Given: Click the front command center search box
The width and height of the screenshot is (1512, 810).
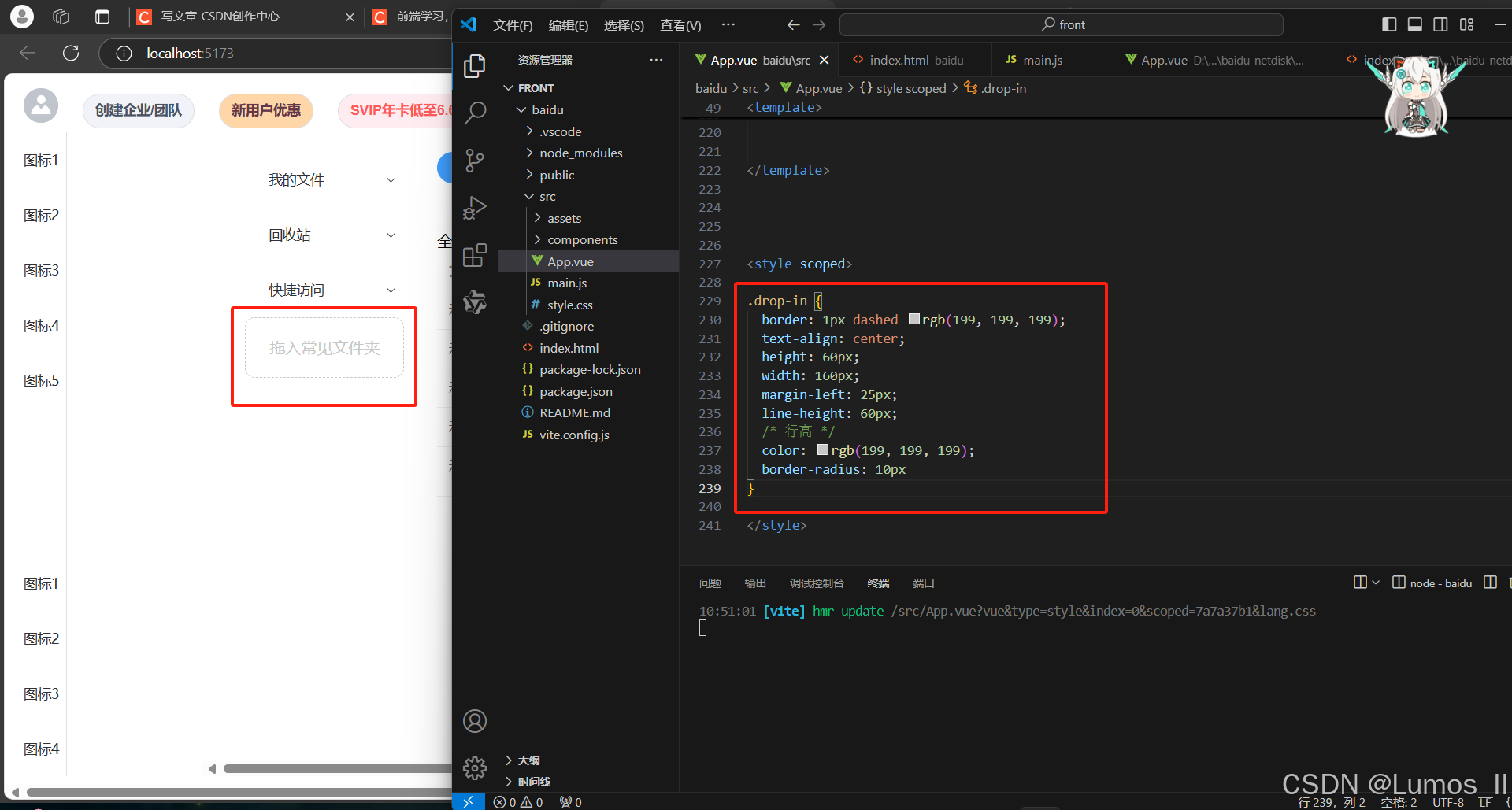Looking at the screenshot, I should (x=1062, y=25).
